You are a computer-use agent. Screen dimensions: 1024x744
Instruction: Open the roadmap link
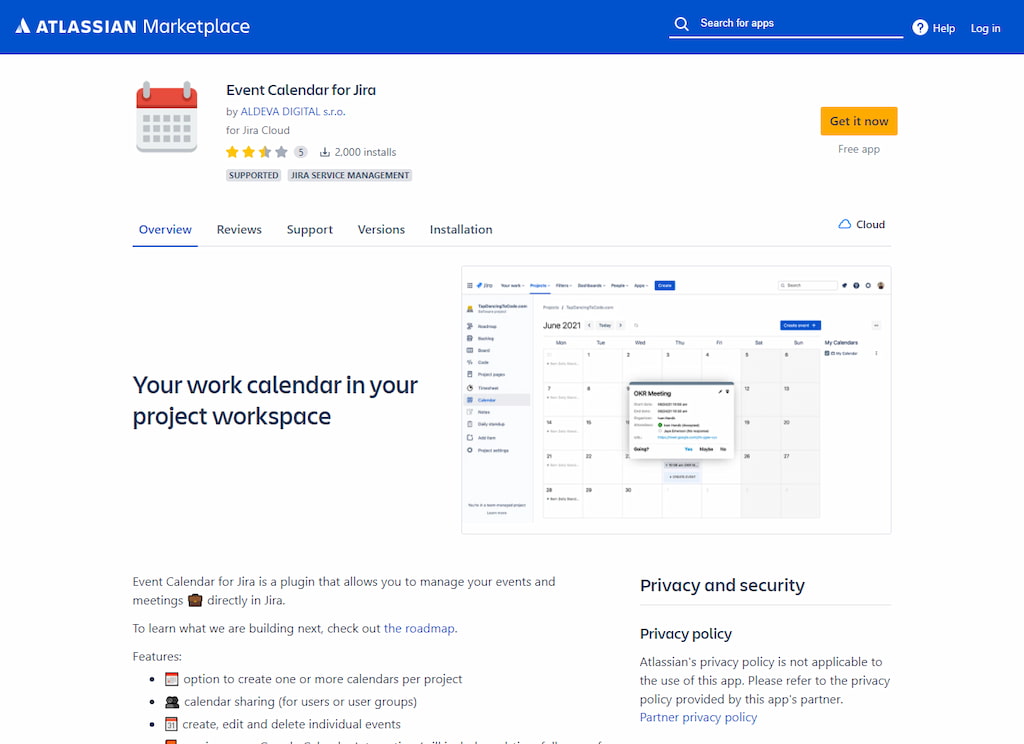click(x=419, y=628)
